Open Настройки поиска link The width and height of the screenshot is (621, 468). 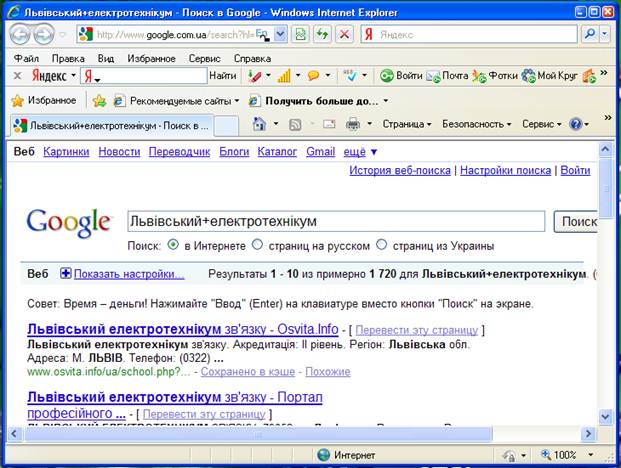(505, 170)
